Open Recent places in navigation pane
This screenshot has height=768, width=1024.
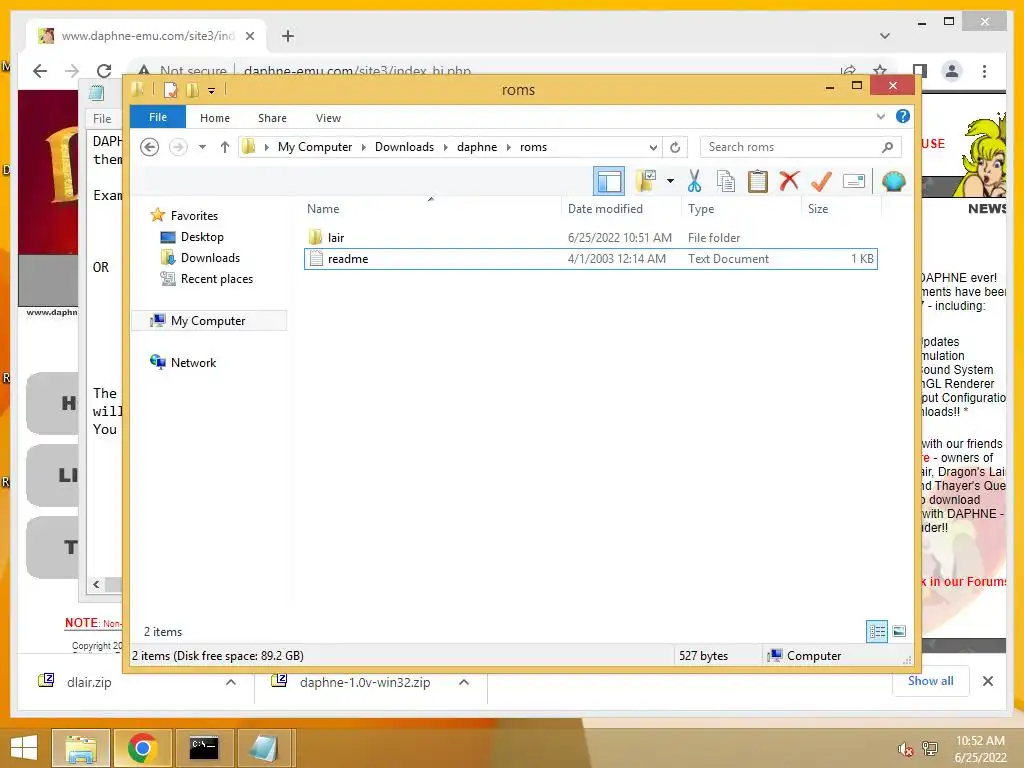click(x=216, y=279)
